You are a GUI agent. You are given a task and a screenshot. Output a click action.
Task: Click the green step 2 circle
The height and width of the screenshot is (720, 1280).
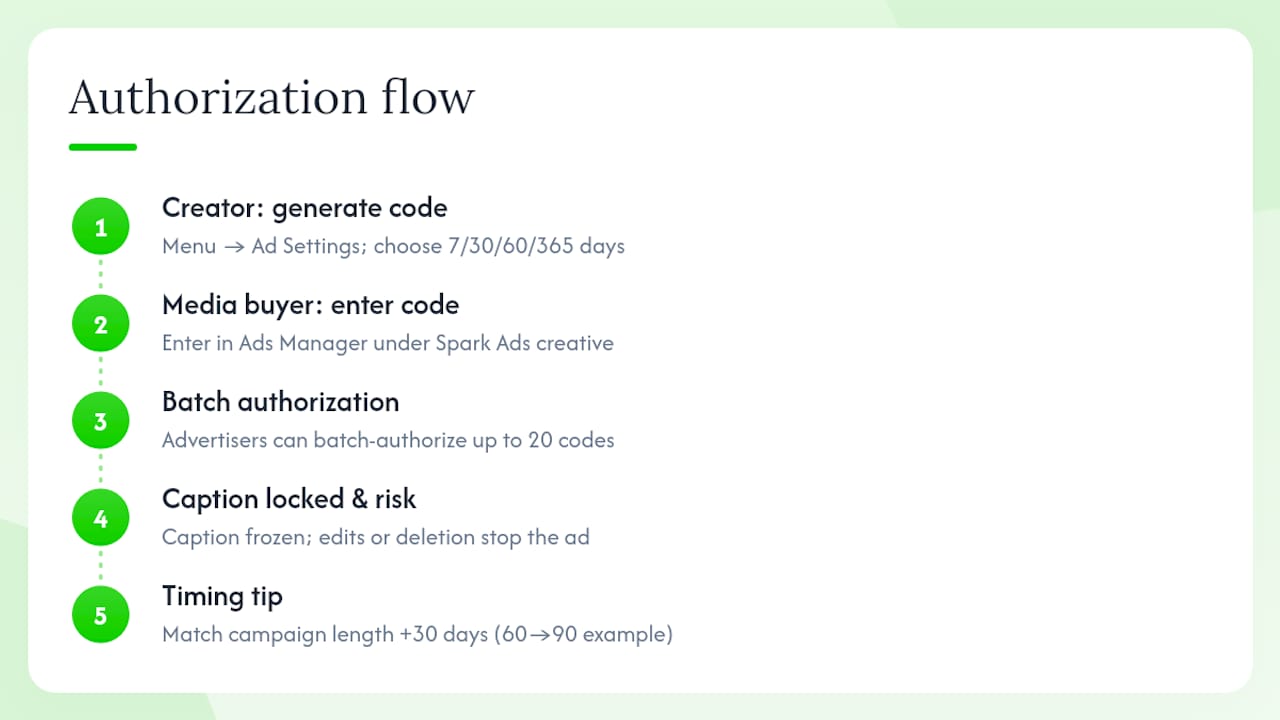[100, 324]
